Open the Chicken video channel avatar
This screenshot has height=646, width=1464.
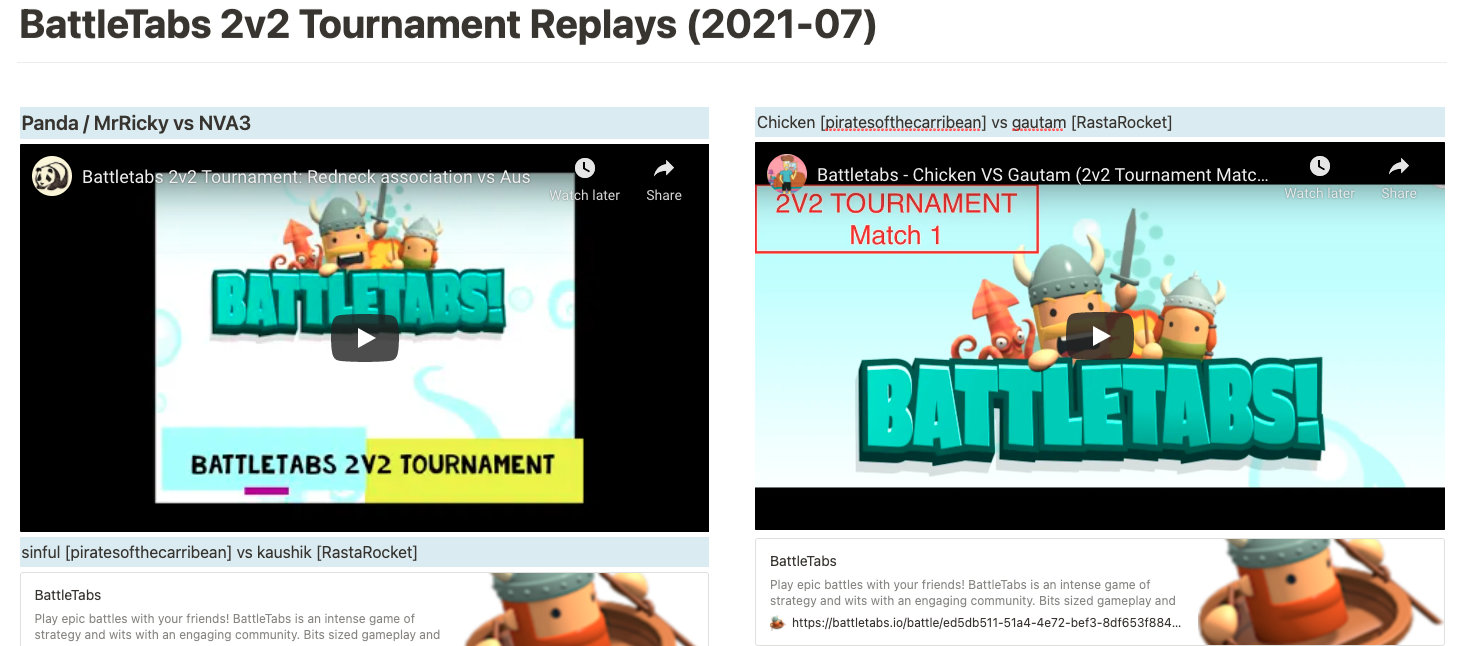tap(787, 174)
